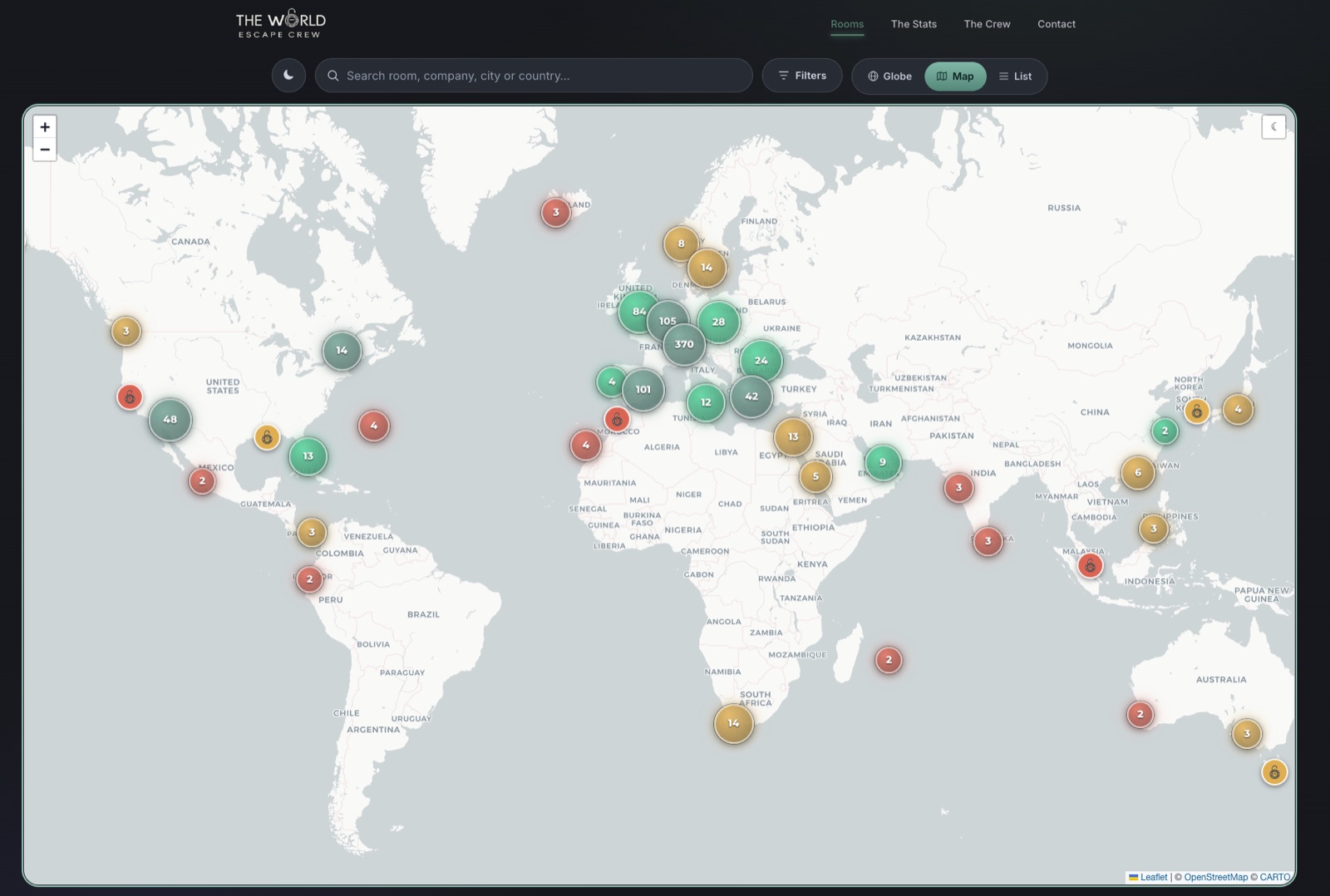Open The Crew page
Screen dimensions: 1330x896
pos(987,24)
